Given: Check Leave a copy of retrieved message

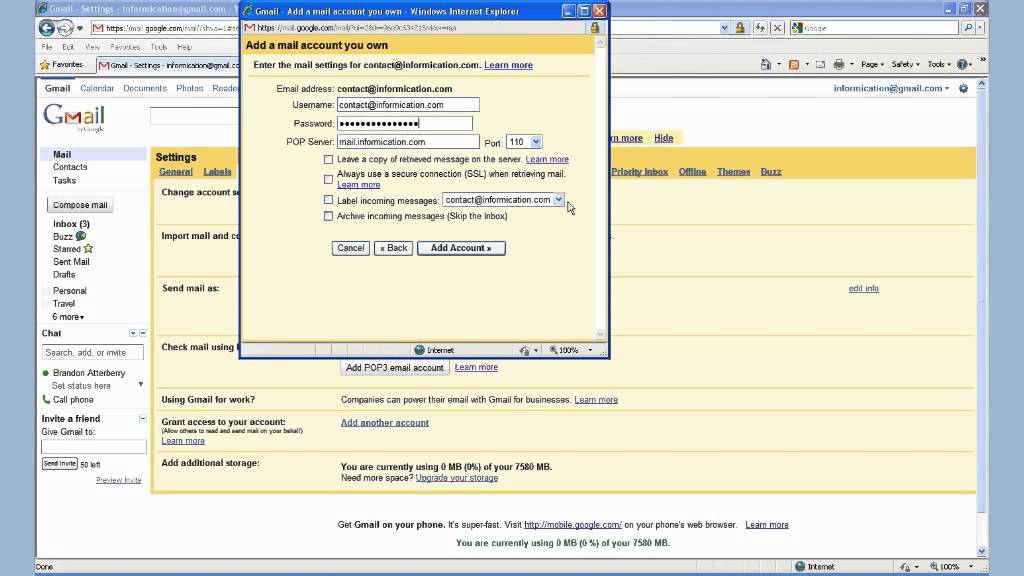Looking at the screenshot, I should [328, 159].
